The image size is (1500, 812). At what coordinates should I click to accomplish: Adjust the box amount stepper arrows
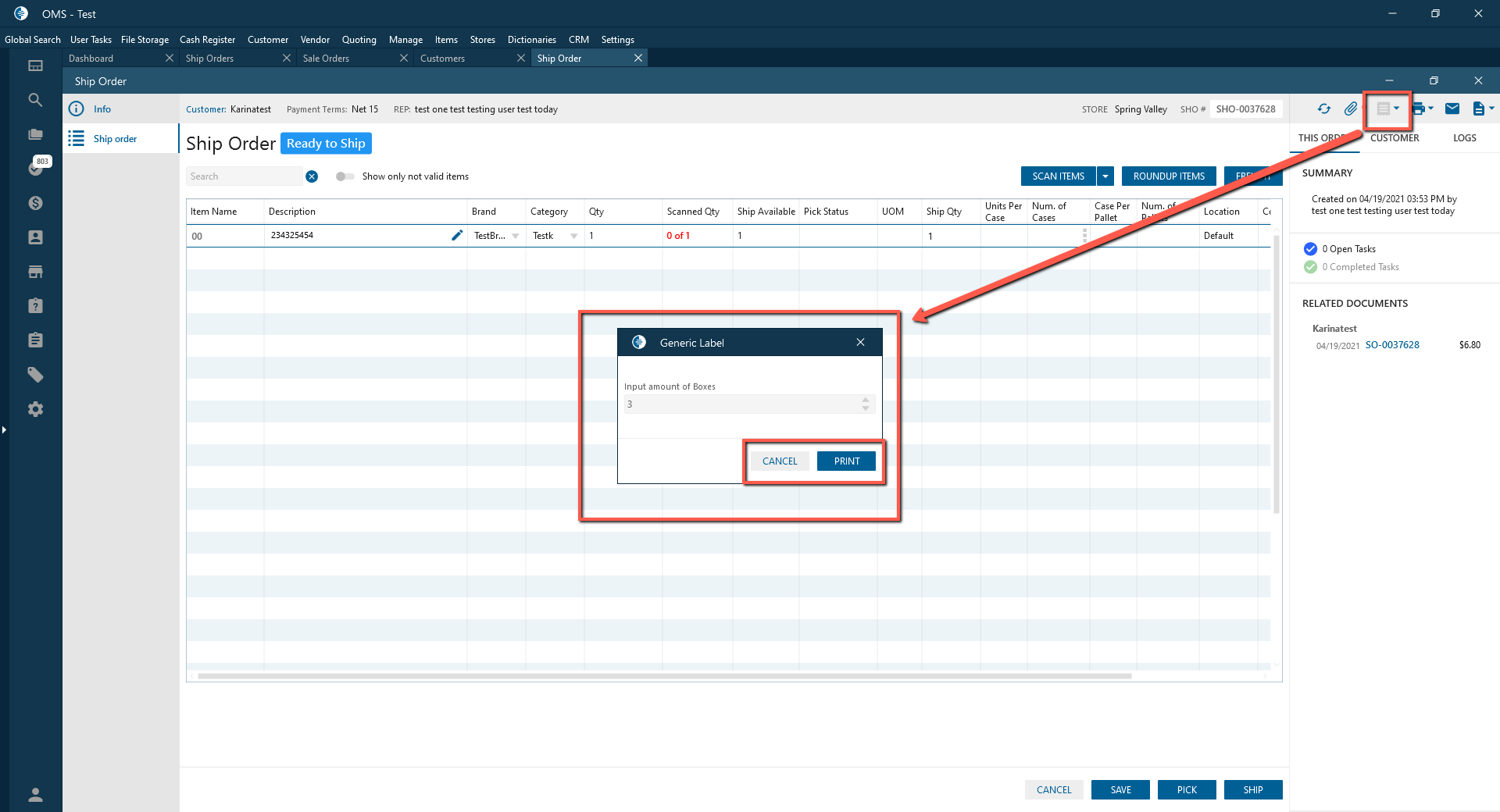[x=866, y=404]
